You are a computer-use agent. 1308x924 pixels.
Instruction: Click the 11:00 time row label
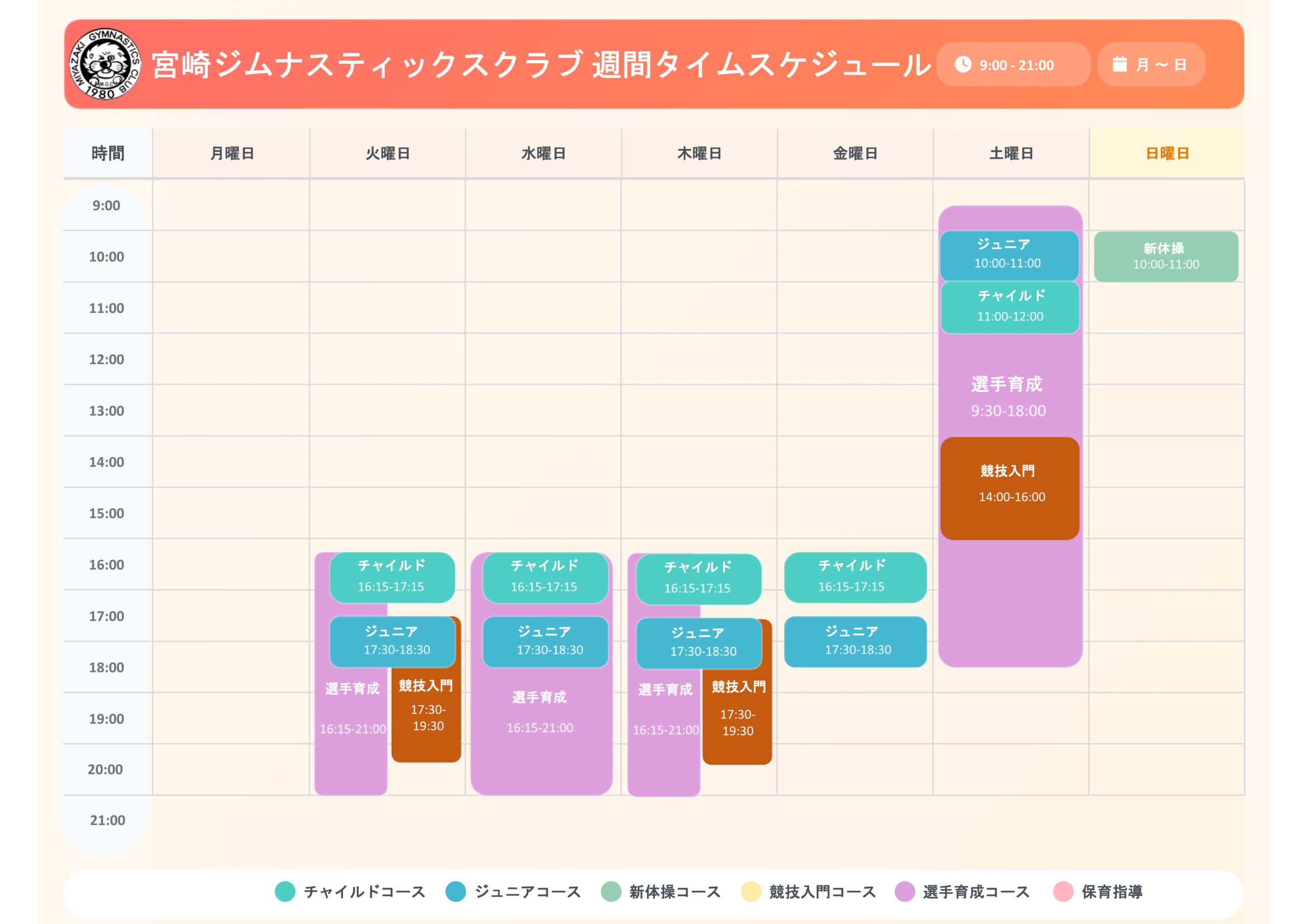coord(107,307)
